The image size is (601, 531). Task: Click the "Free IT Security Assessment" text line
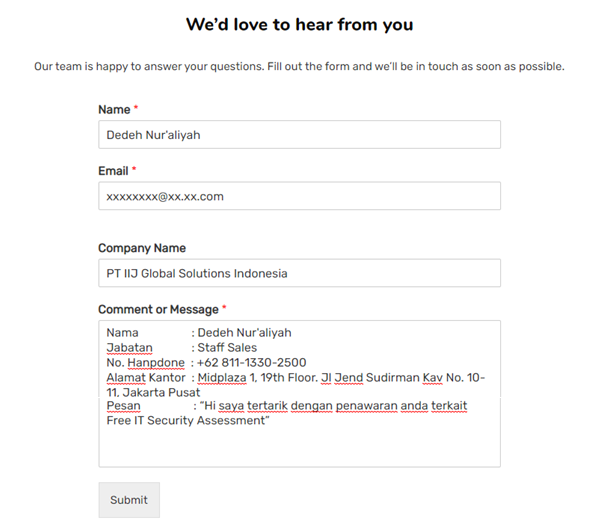188,421
